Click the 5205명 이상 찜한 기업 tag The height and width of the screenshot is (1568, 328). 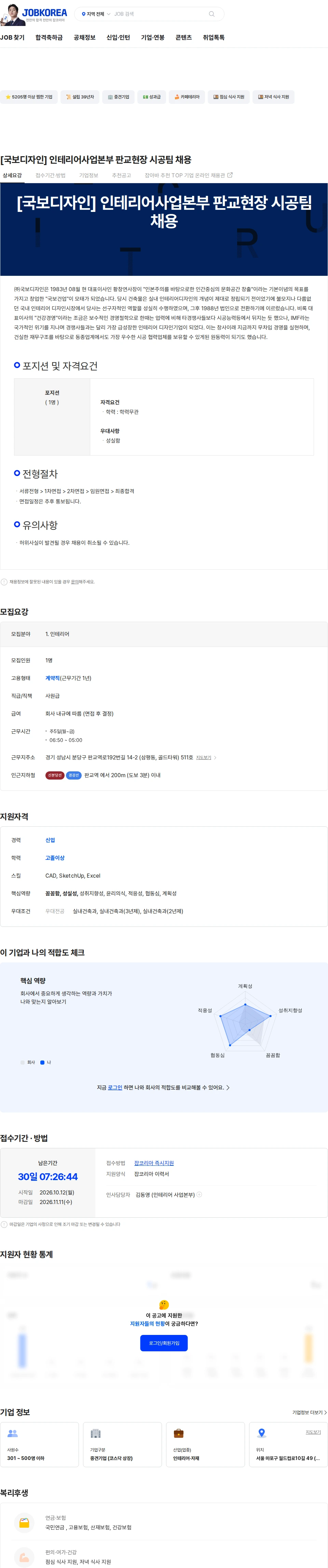[29, 97]
